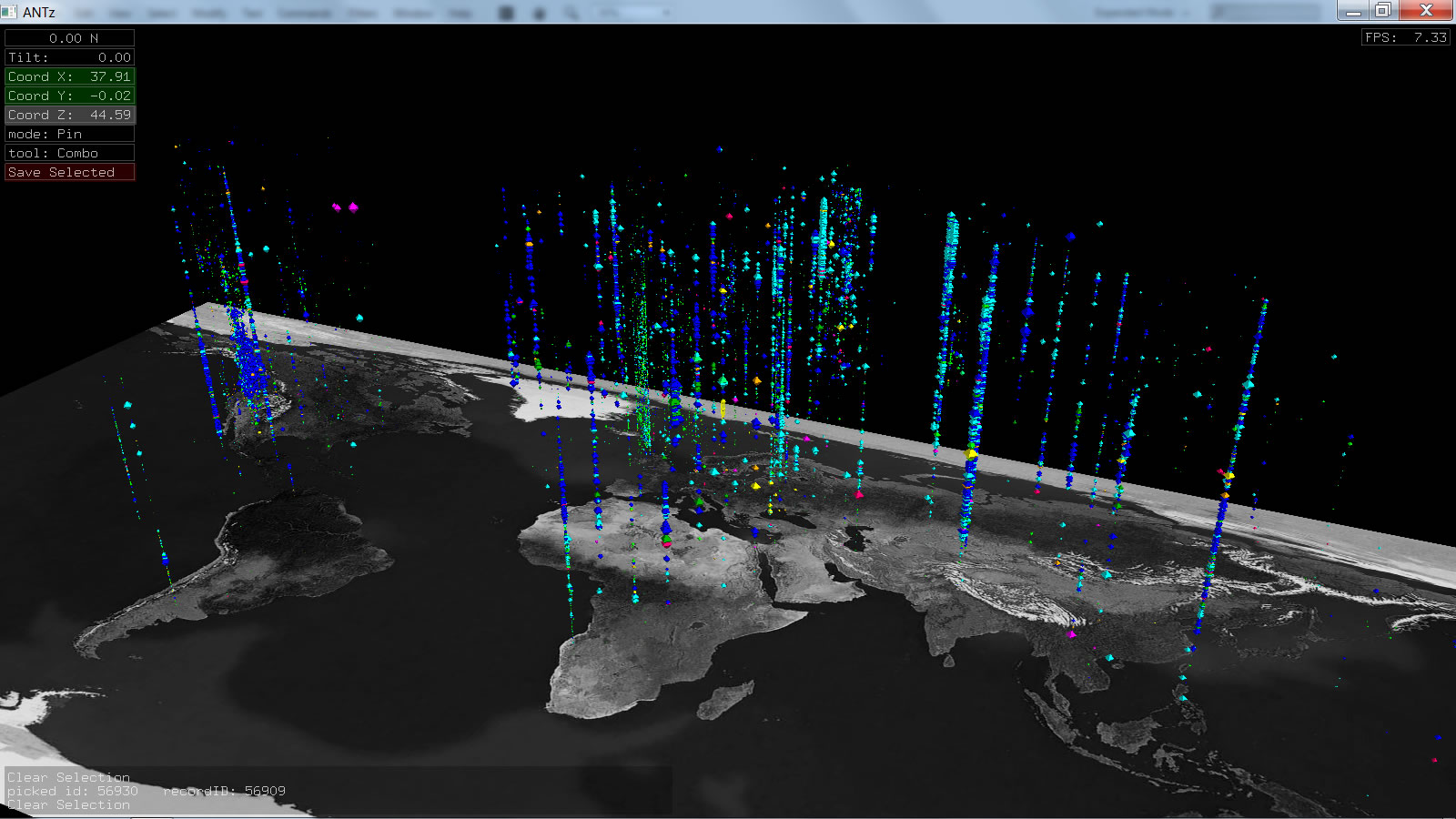Click the 'picked id: 56930' console message
Image resolution: width=1456 pixels, height=819 pixels.
click(x=73, y=791)
